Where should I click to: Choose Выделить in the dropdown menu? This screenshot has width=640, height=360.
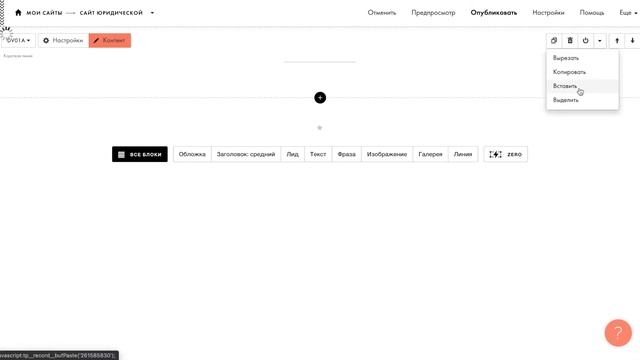582,100
